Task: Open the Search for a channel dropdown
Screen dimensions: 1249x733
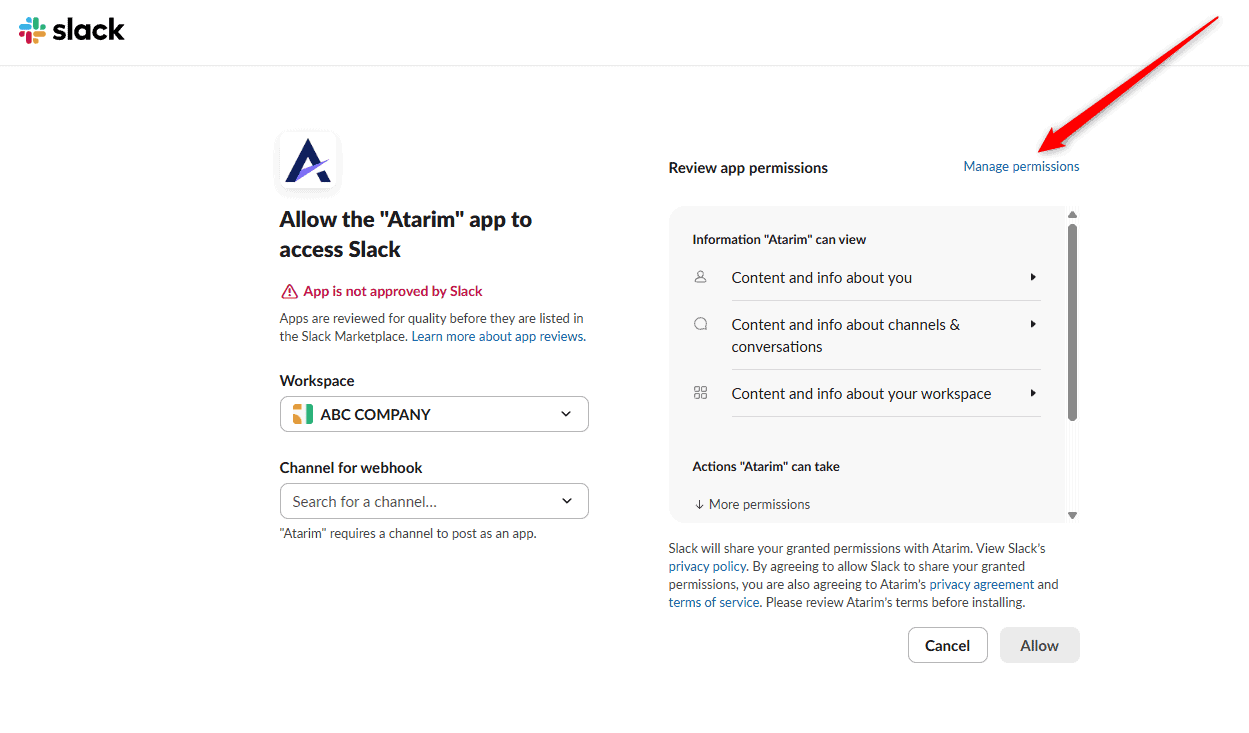Action: tap(434, 501)
